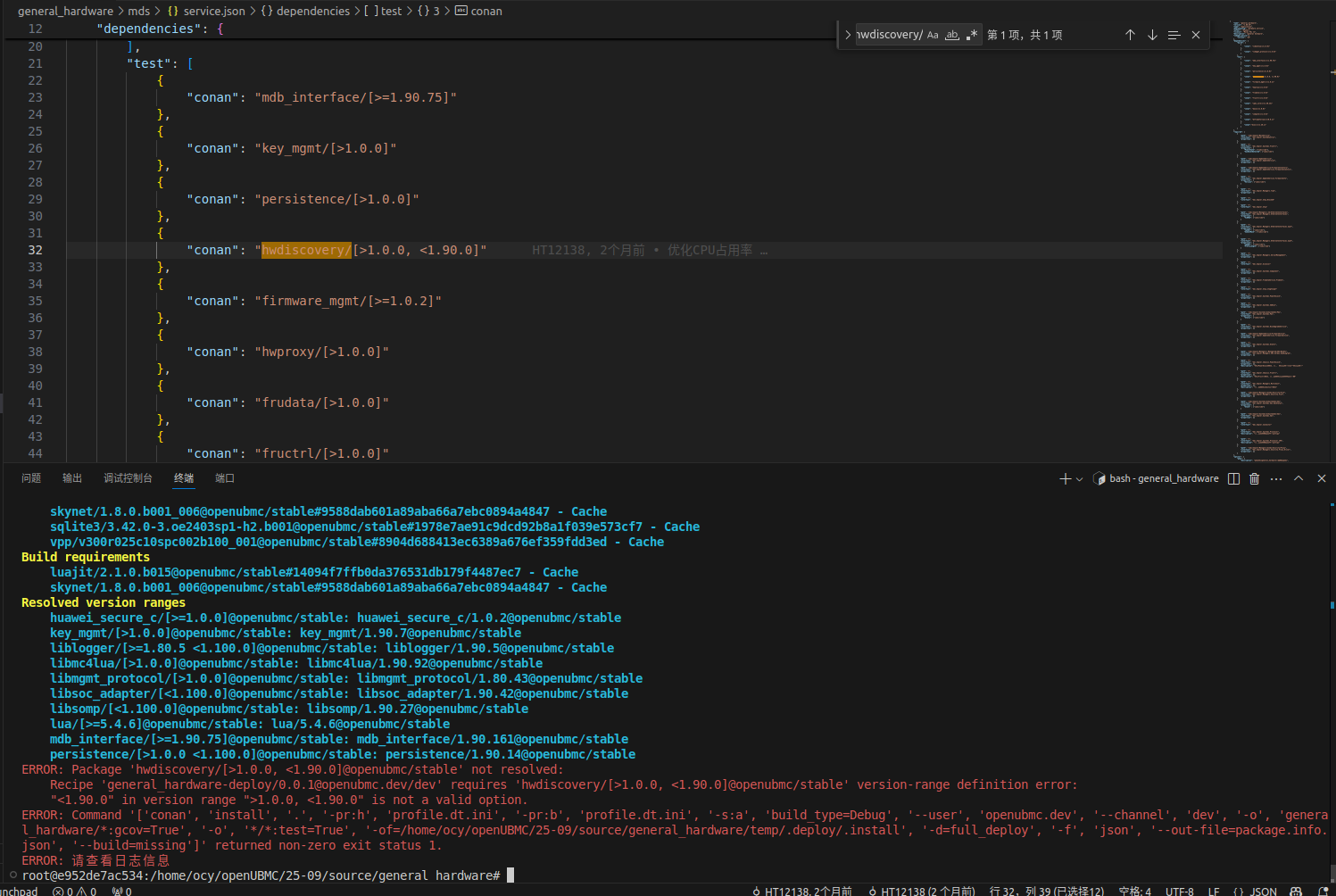Click the editor minimap overview
The image size is (1336, 896).
[1267, 223]
